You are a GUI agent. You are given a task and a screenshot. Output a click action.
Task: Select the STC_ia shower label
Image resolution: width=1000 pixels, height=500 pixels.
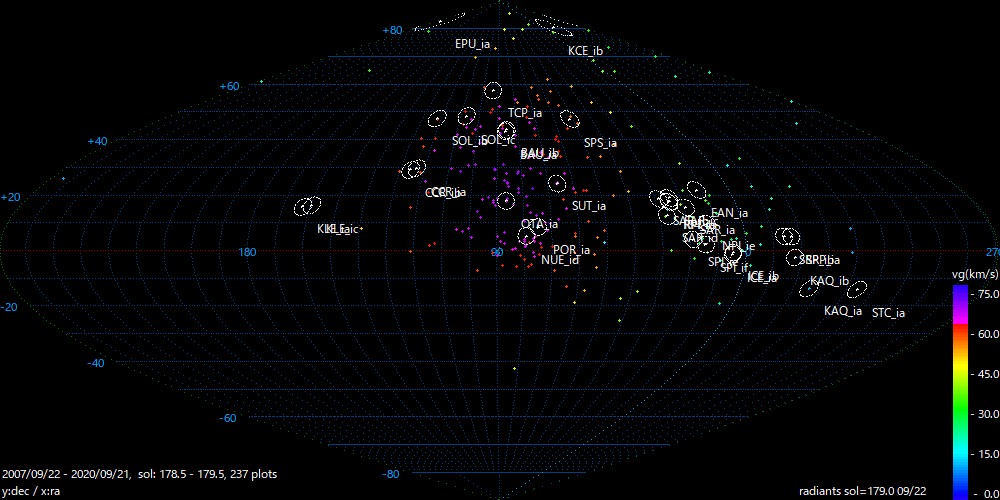pos(888,313)
